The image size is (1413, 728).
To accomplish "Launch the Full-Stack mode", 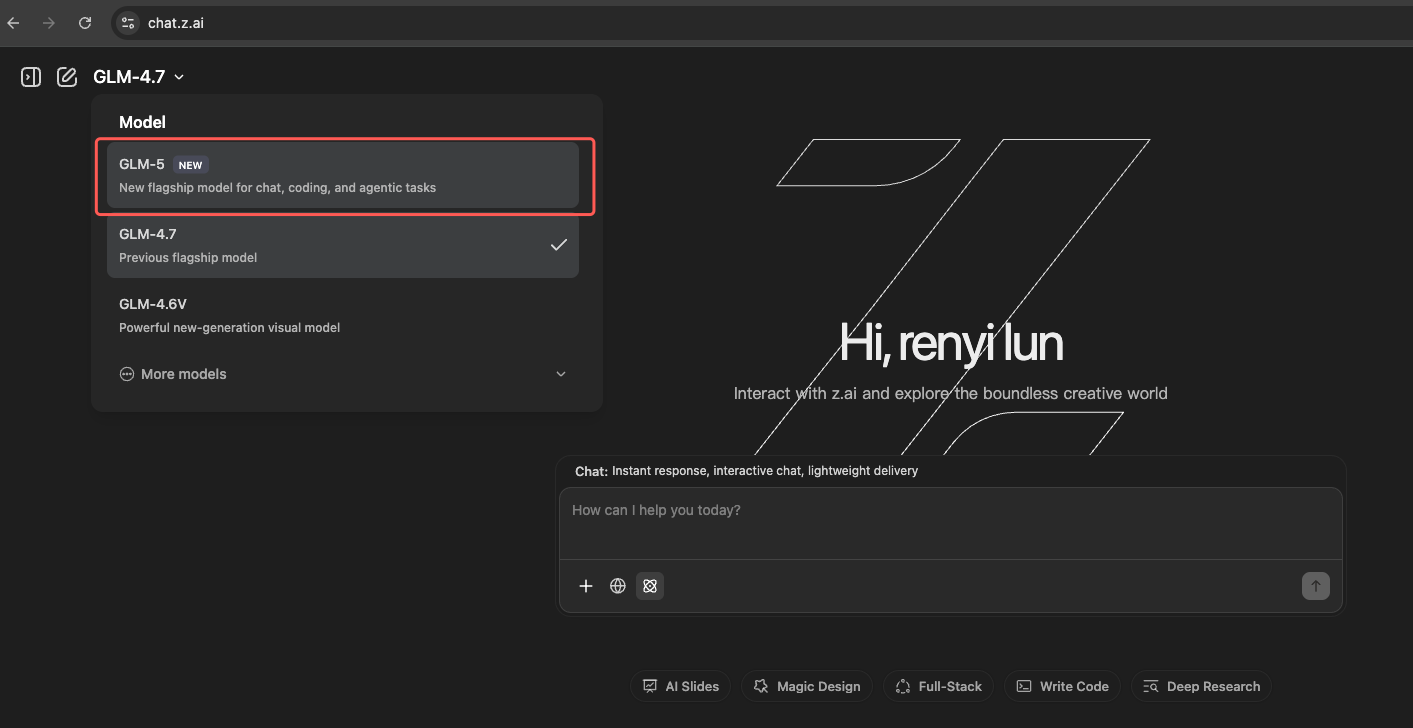I will [x=938, y=686].
